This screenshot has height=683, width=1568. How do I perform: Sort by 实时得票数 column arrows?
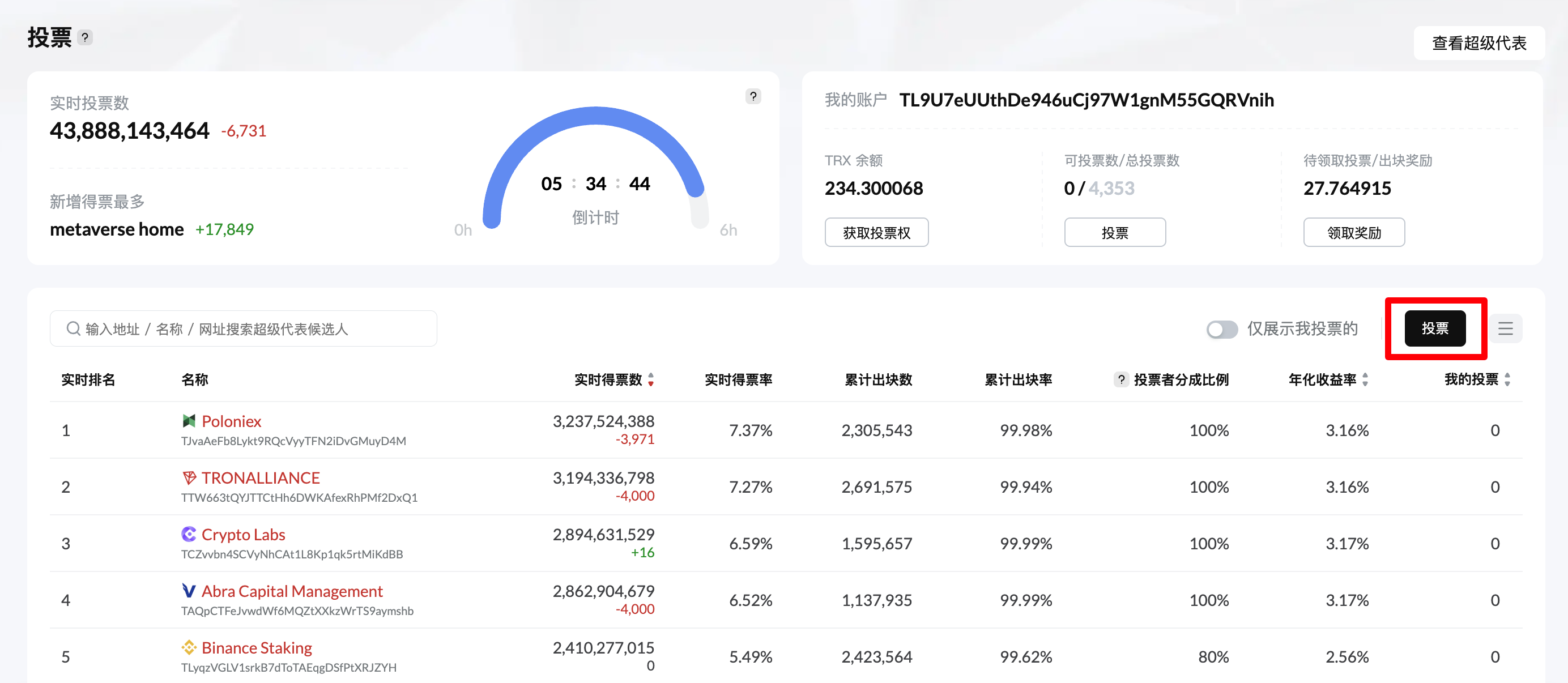pos(651,380)
